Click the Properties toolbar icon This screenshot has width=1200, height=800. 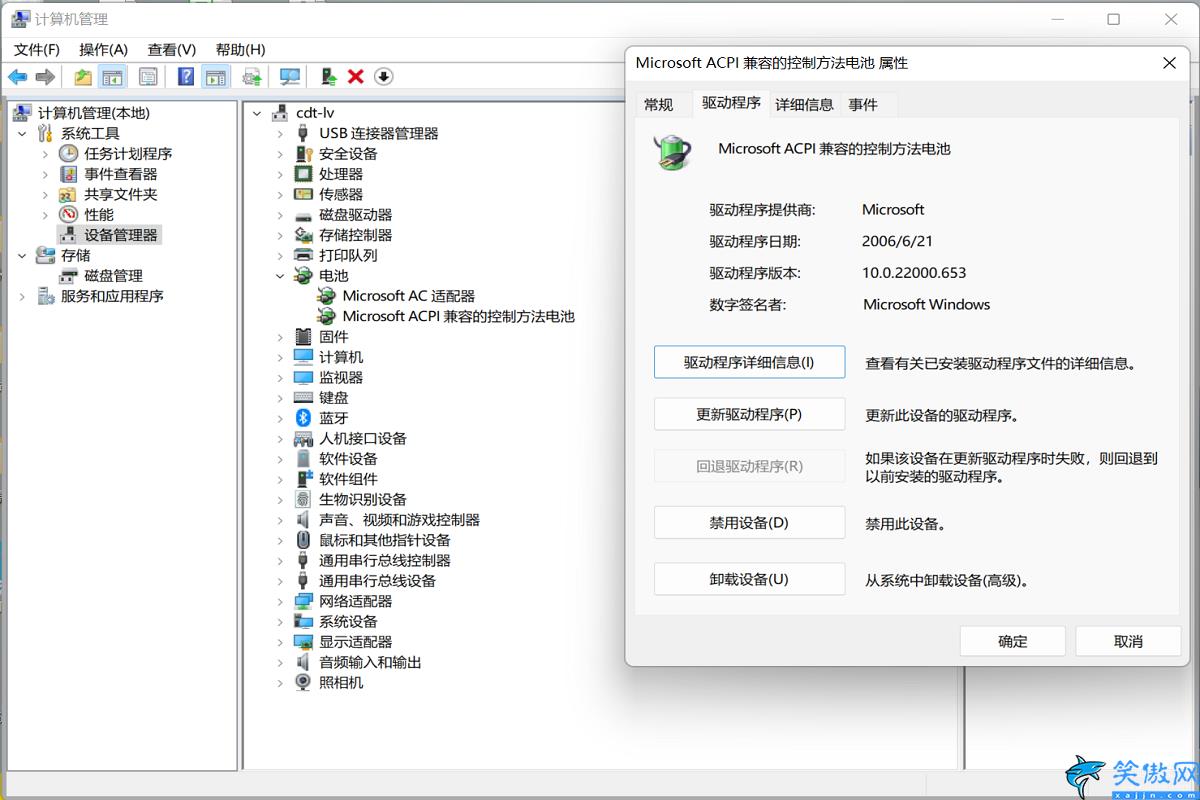(x=148, y=77)
